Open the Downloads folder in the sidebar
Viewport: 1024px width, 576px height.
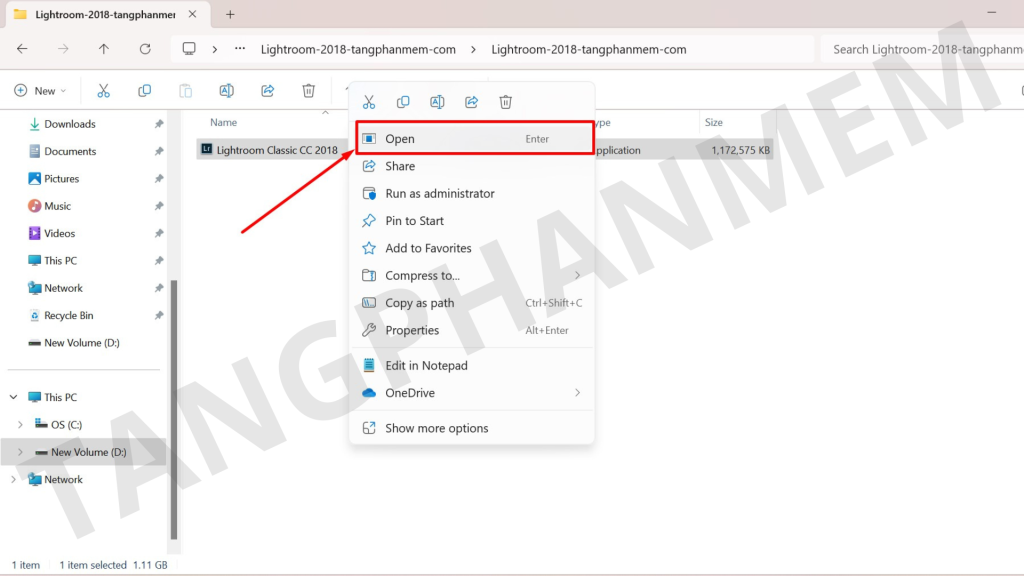click(70, 124)
